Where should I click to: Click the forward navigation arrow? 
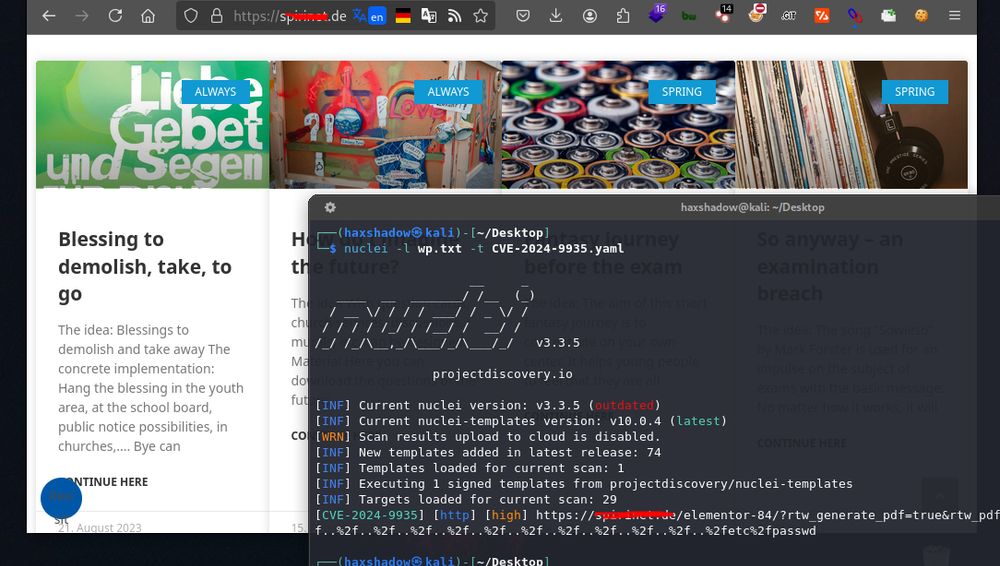(x=82, y=15)
